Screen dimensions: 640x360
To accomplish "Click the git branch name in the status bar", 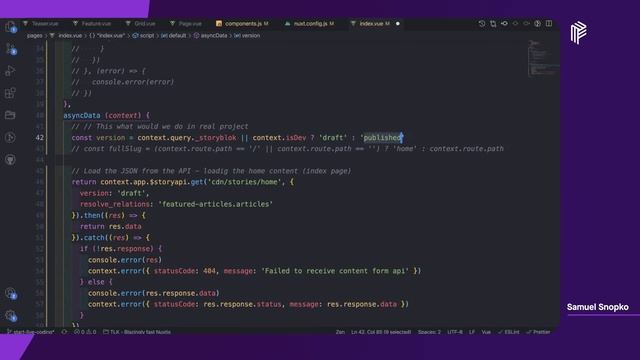I will (x=31, y=332).
